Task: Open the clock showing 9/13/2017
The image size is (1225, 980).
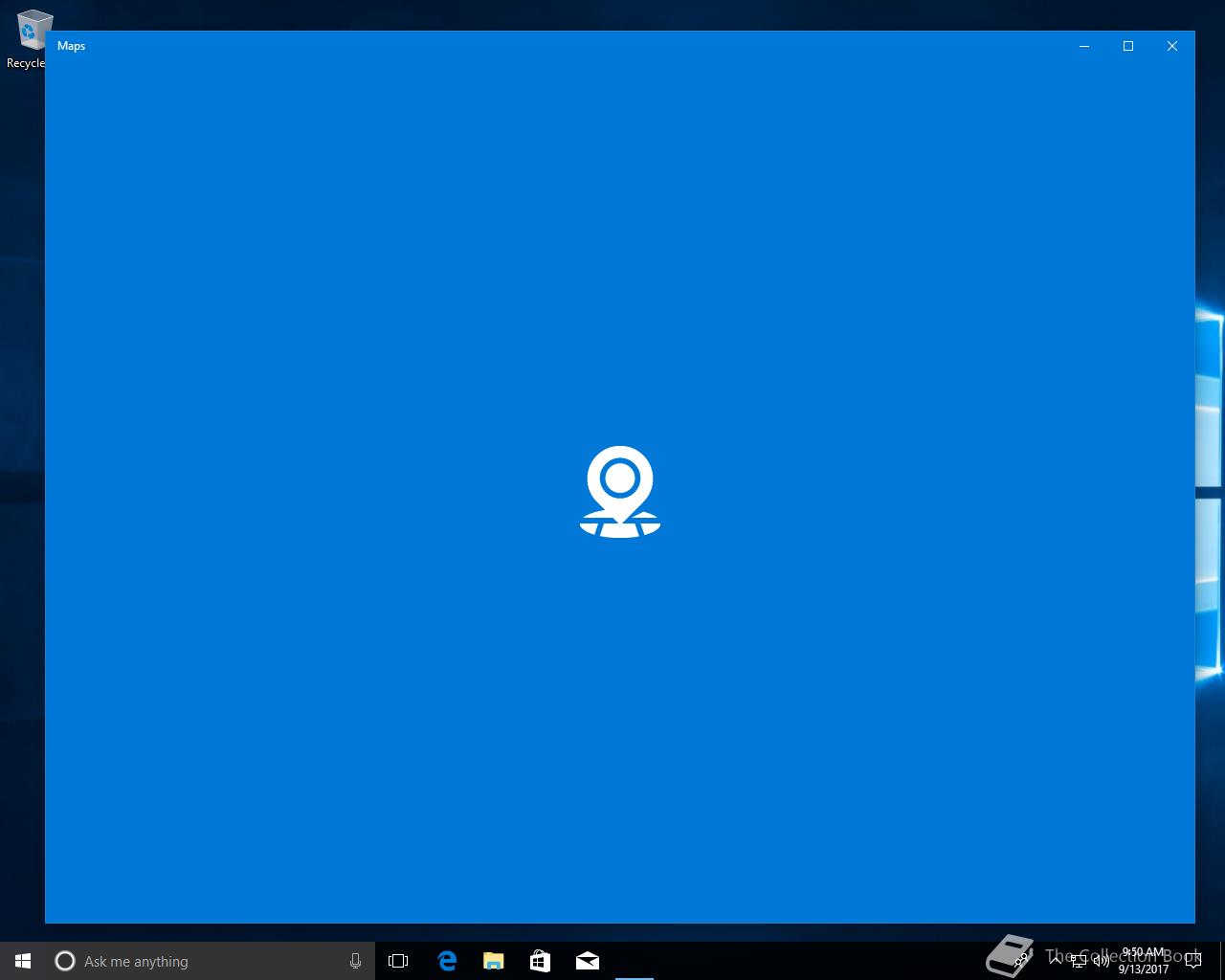Action: 1144,961
